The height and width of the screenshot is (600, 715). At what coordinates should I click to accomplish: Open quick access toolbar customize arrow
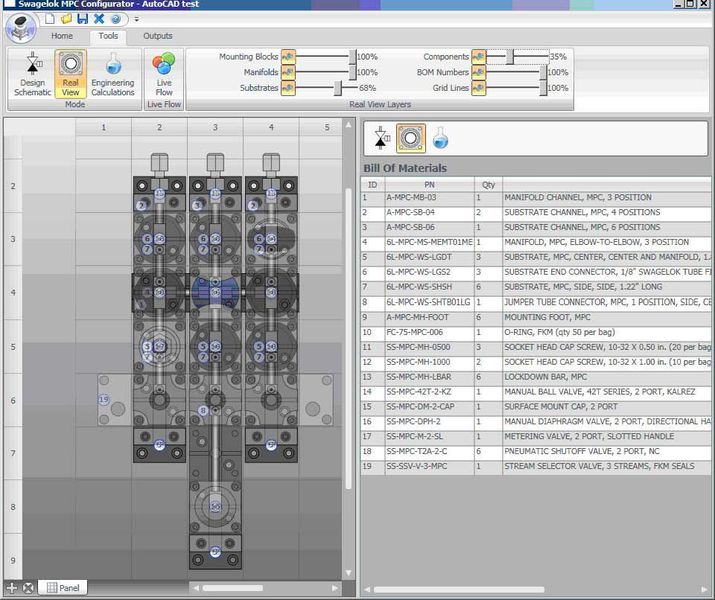point(136,19)
